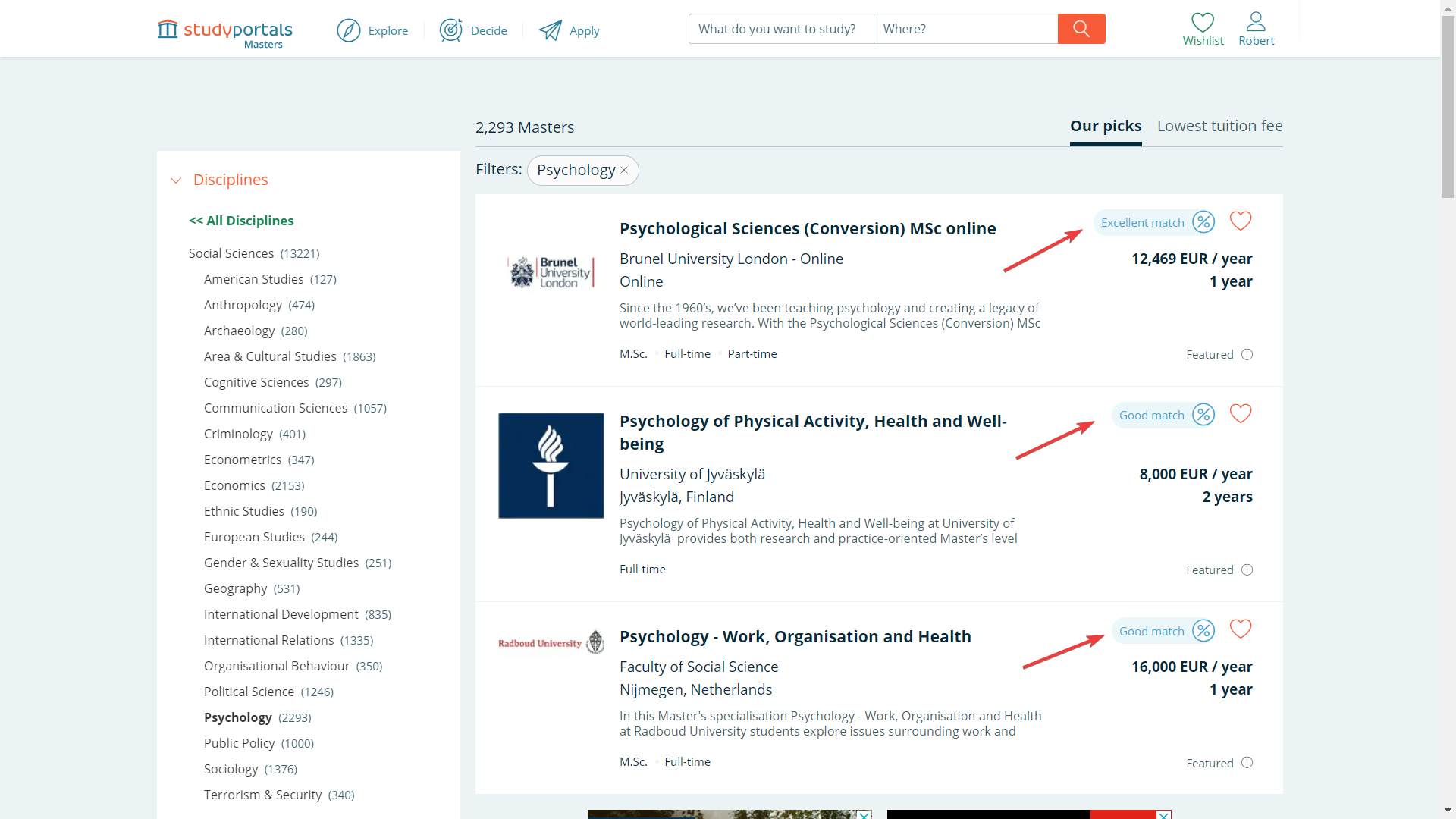Open the Robert profile icon
Viewport: 1456px width, 819px height.
pyautogui.click(x=1256, y=21)
